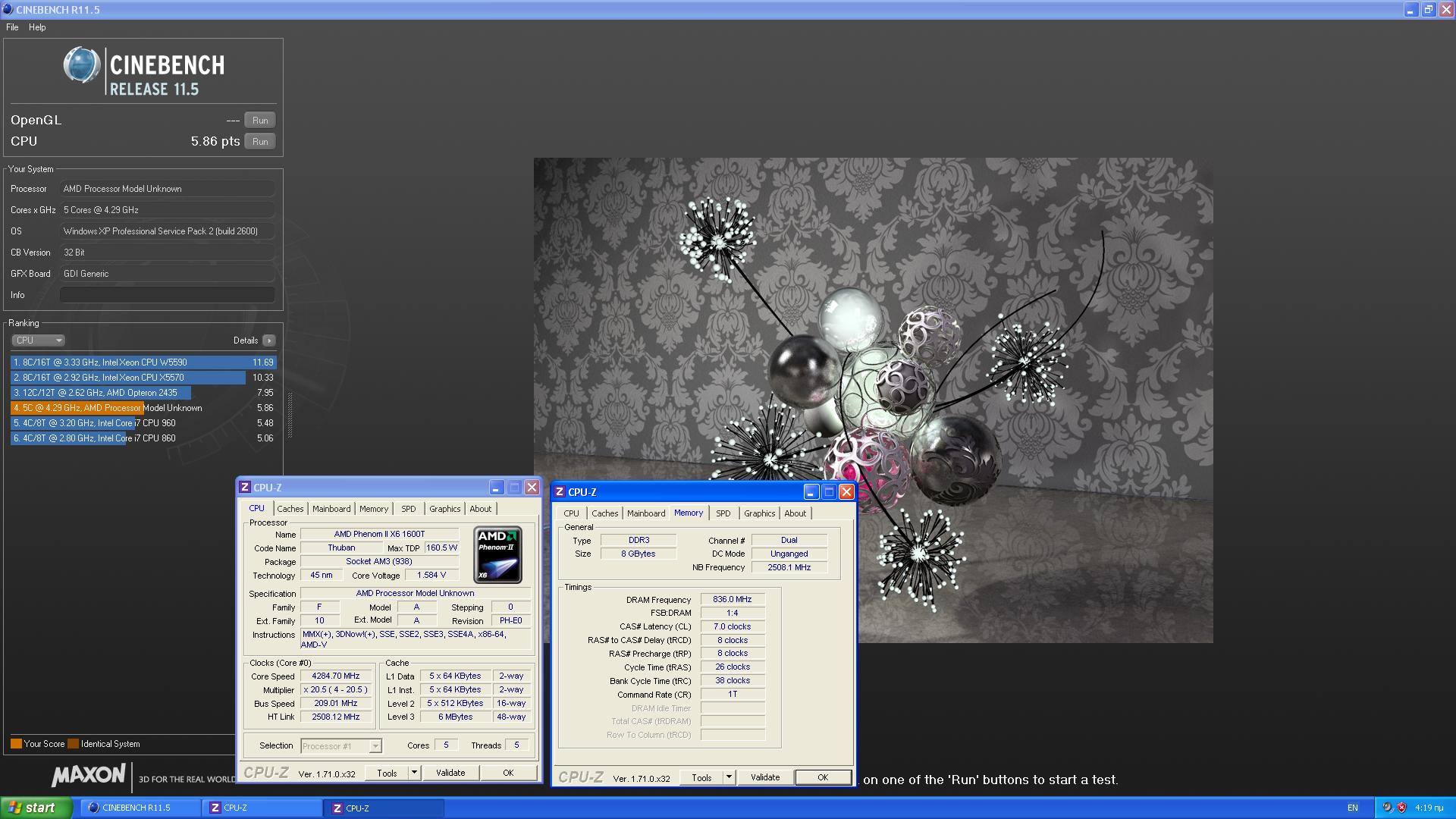Expand ranking Details arrow
Image resolution: width=1456 pixels, height=819 pixels.
click(x=269, y=340)
